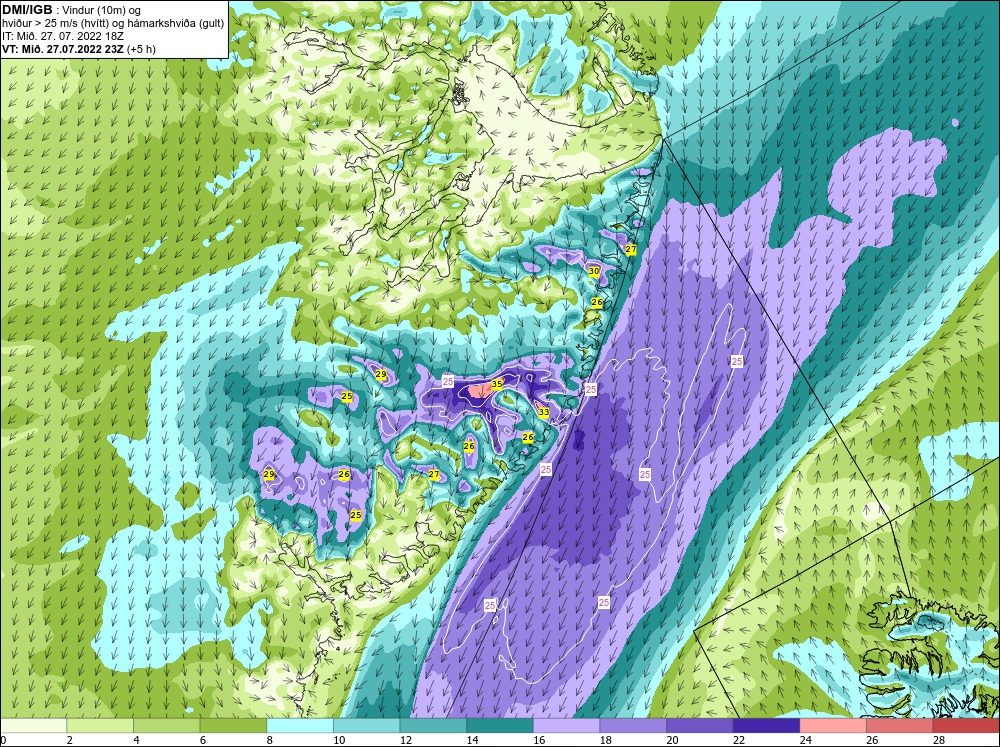This screenshot has width=1000, height=747.
Task: Click the legend scale value 2
Action: (x=70, y=740)
